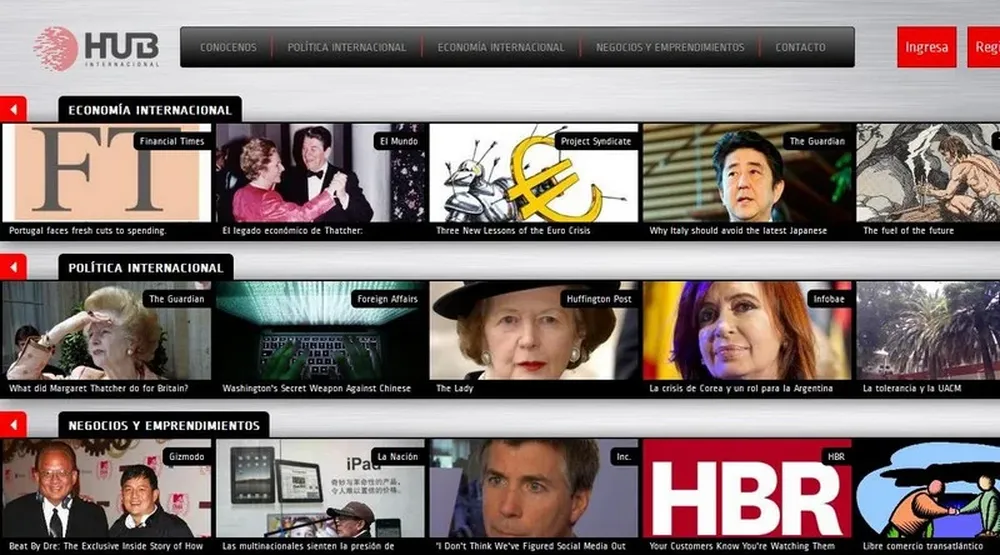
Task: Go to Política Internacional in navigation bar
Action: click(346, 47)
